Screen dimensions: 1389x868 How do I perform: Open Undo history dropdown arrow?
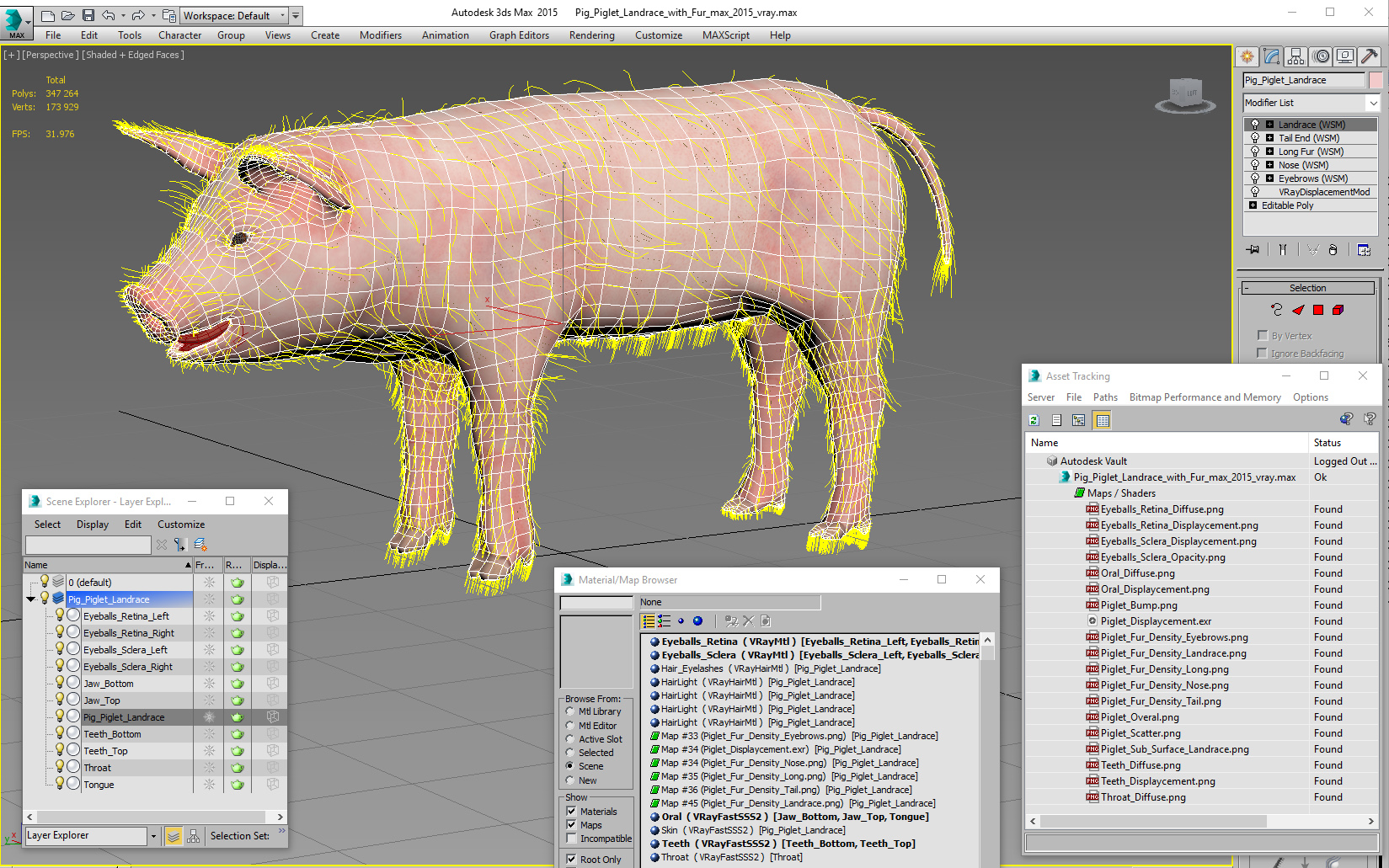[x=123, y=15]
